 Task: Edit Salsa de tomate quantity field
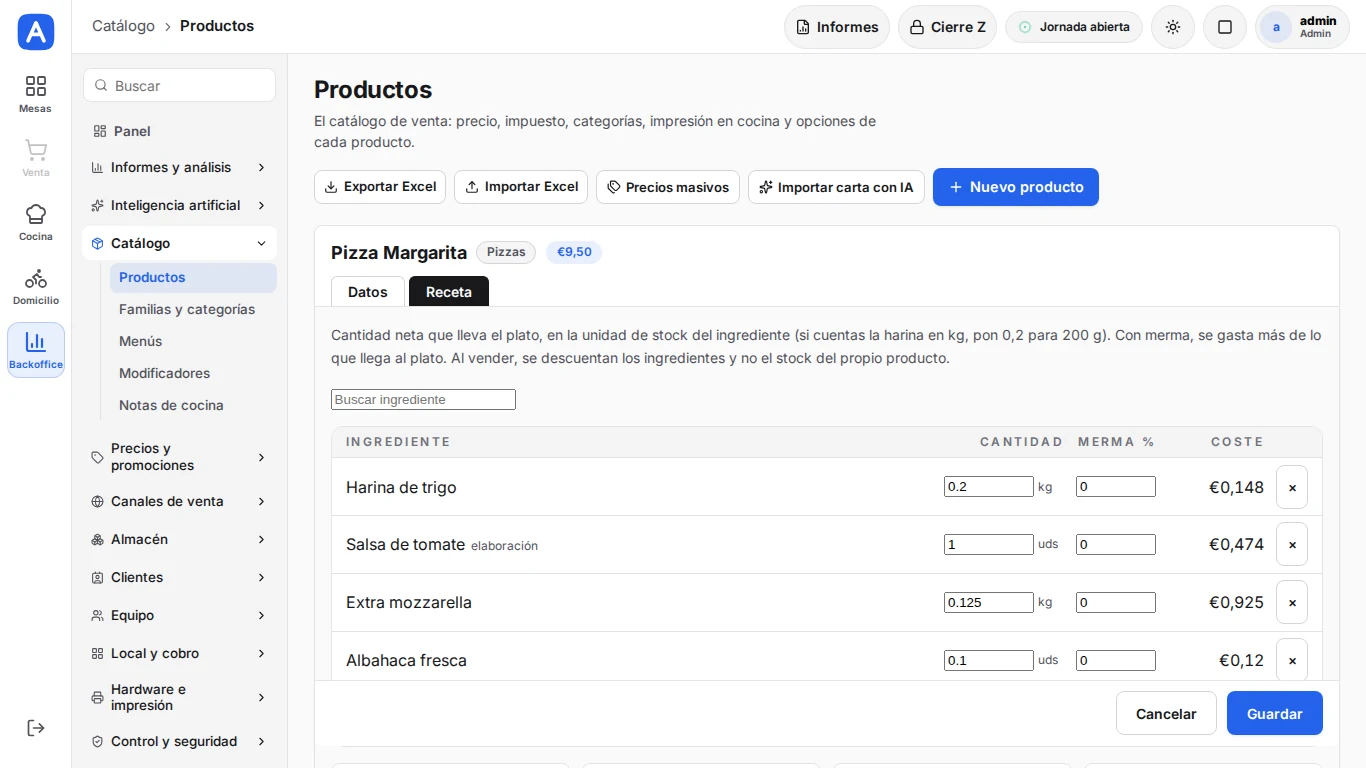tap(989, 545)
